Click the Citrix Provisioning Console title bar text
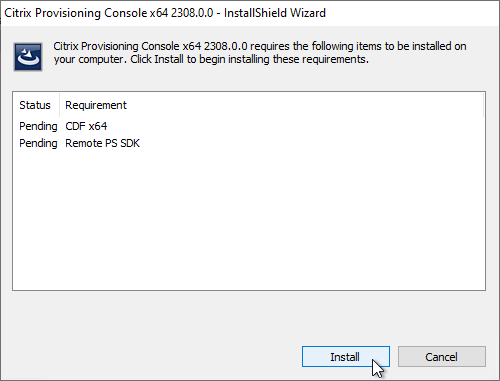The width and height of the screenshot is (500, 381). (x=109, y=13)
